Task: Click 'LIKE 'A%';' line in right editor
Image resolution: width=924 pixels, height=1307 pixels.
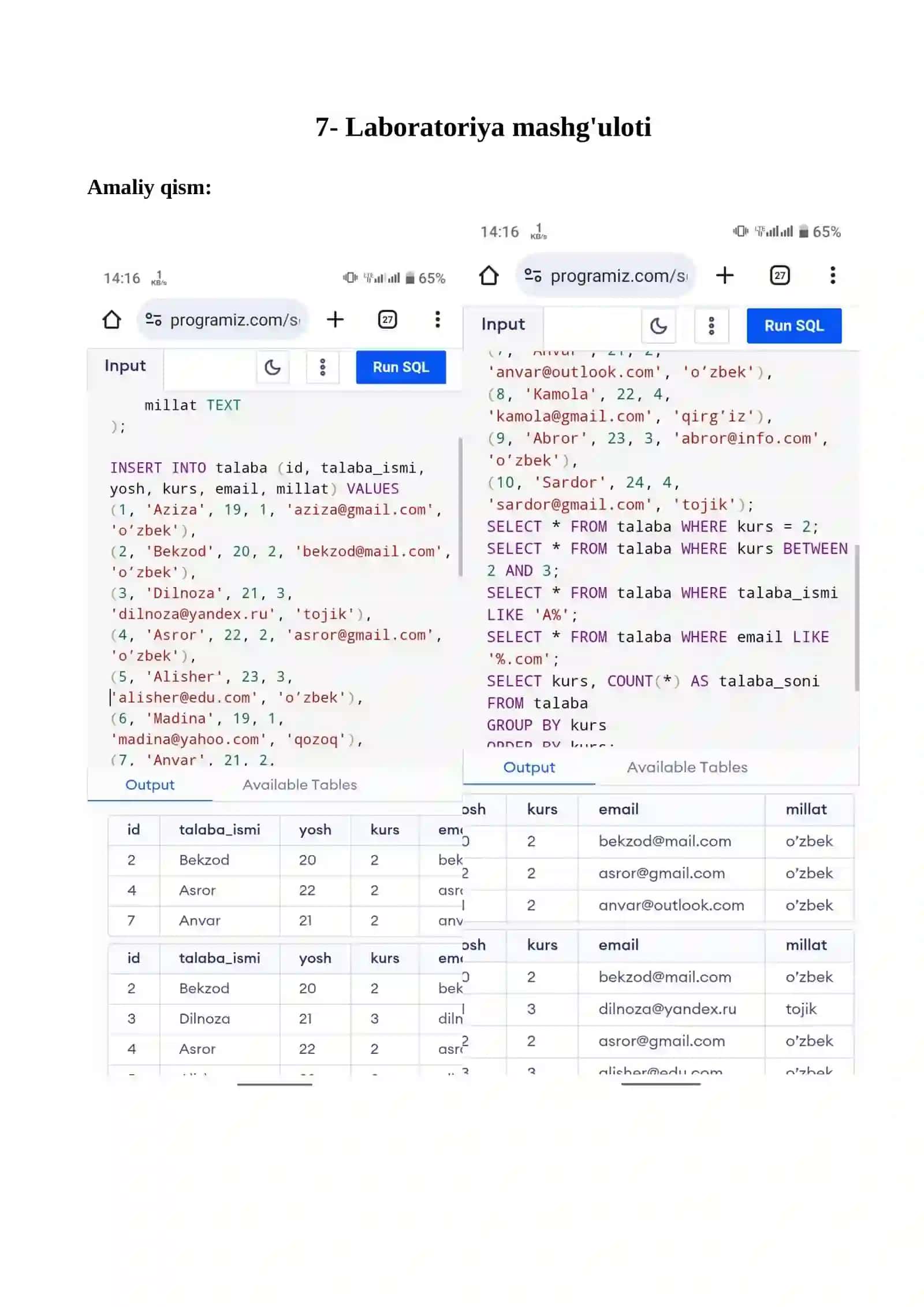Action: coord(531,615)
